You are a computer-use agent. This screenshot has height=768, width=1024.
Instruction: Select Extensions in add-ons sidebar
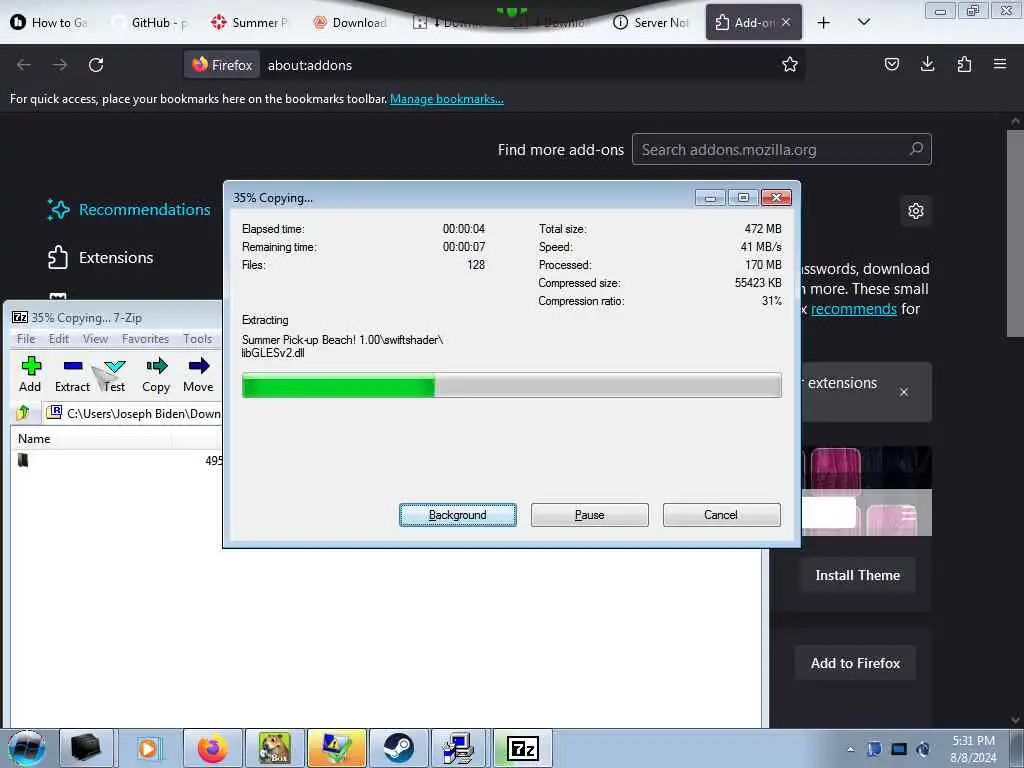point(101,257)
